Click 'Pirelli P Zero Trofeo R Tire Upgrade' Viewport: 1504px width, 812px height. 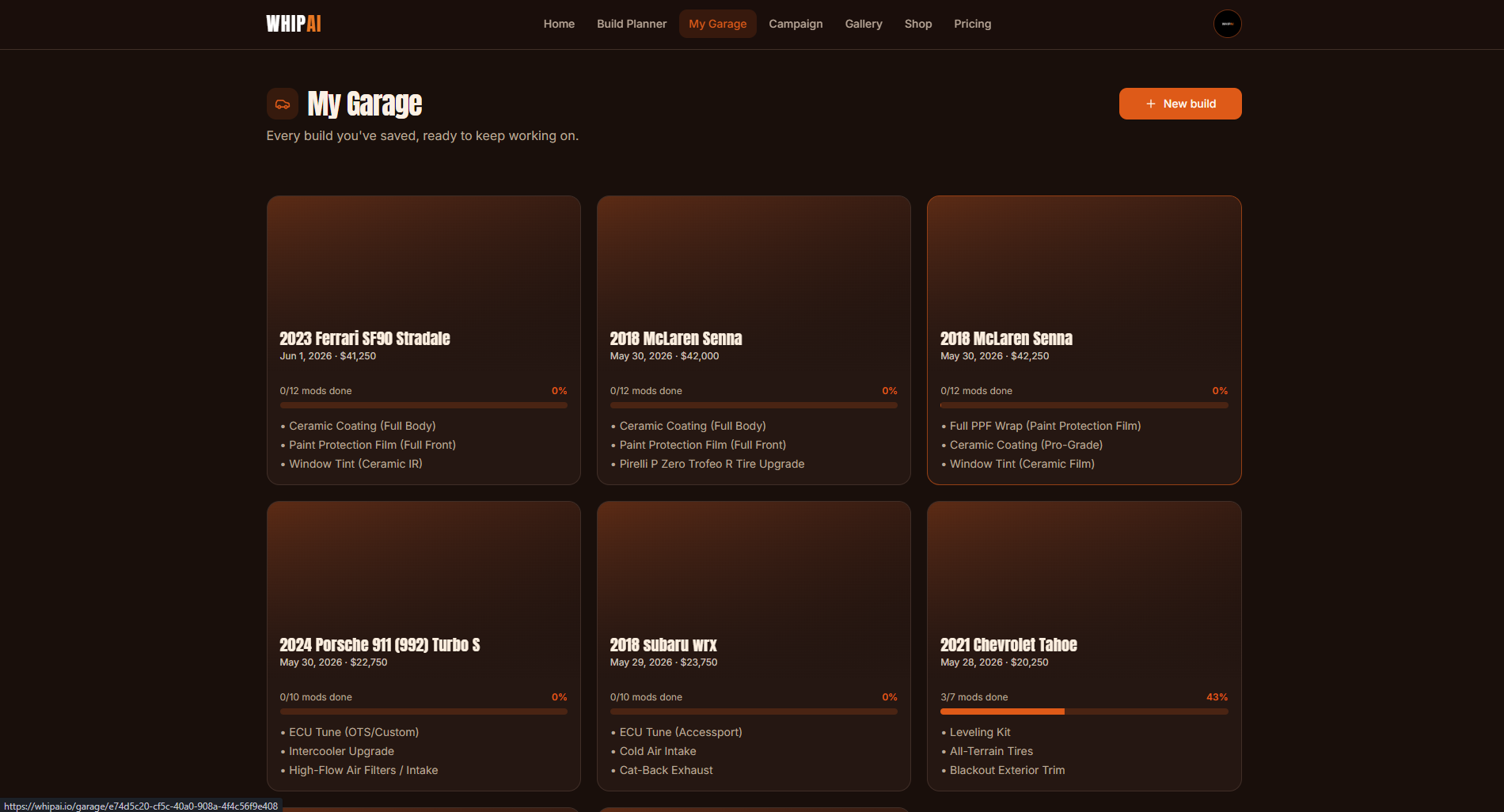click(712, 464)
